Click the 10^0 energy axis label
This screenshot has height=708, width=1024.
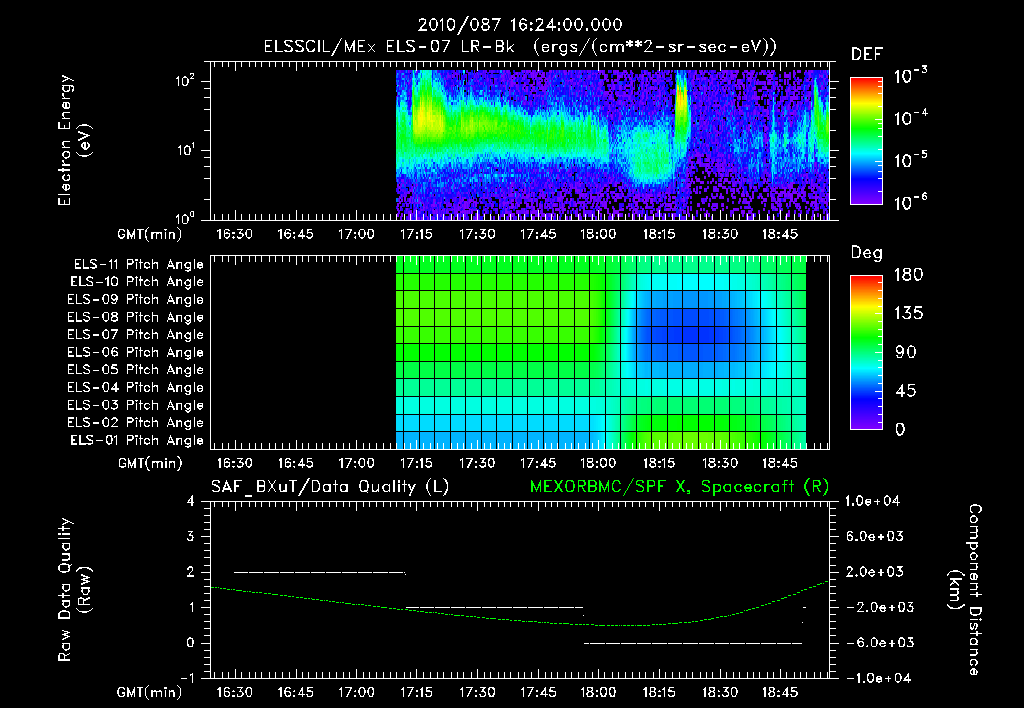pyautogui.click(x=185, y=218)
